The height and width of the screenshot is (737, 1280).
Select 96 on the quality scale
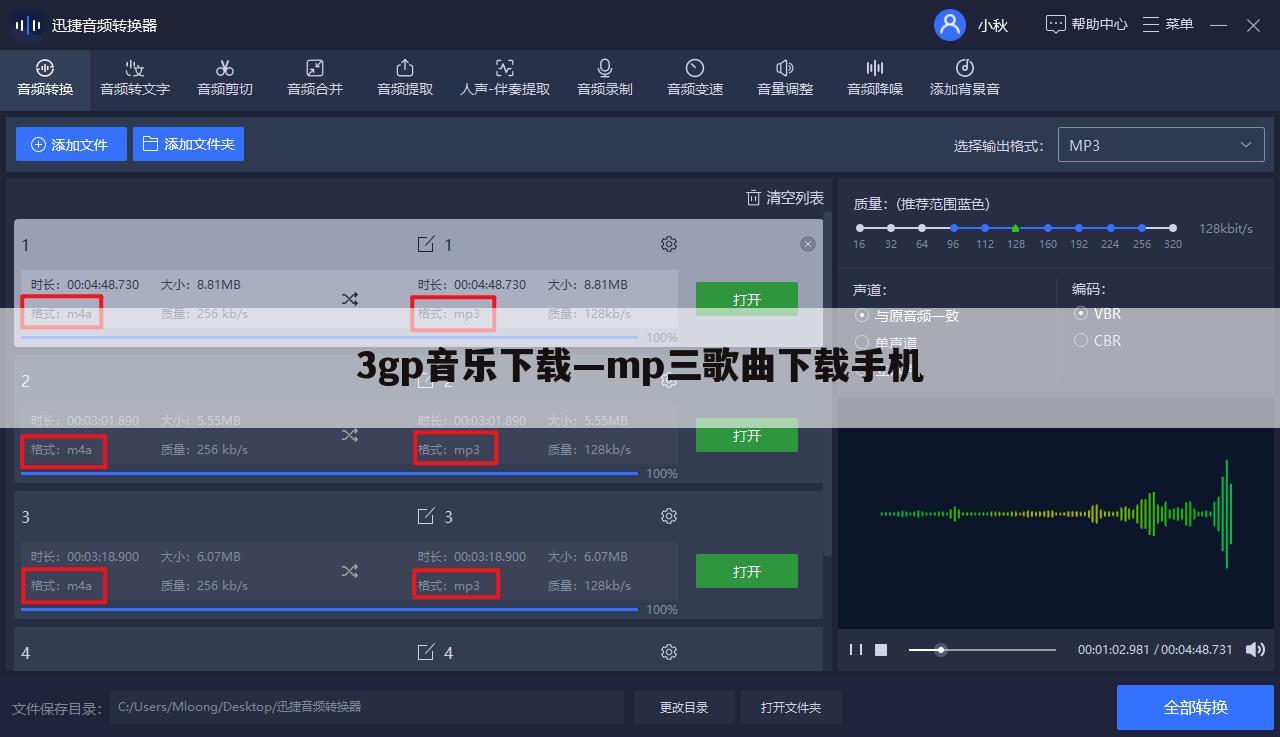(953, 228)
